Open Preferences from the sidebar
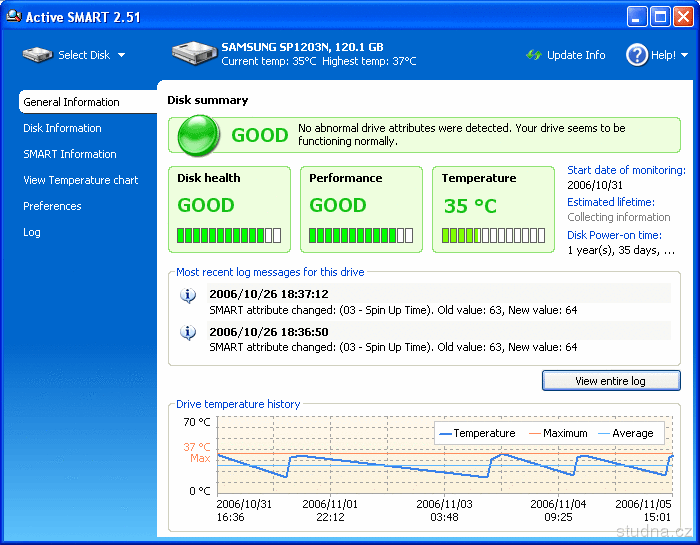The height and width of the screenshot is (545, 700). (52, 206)
